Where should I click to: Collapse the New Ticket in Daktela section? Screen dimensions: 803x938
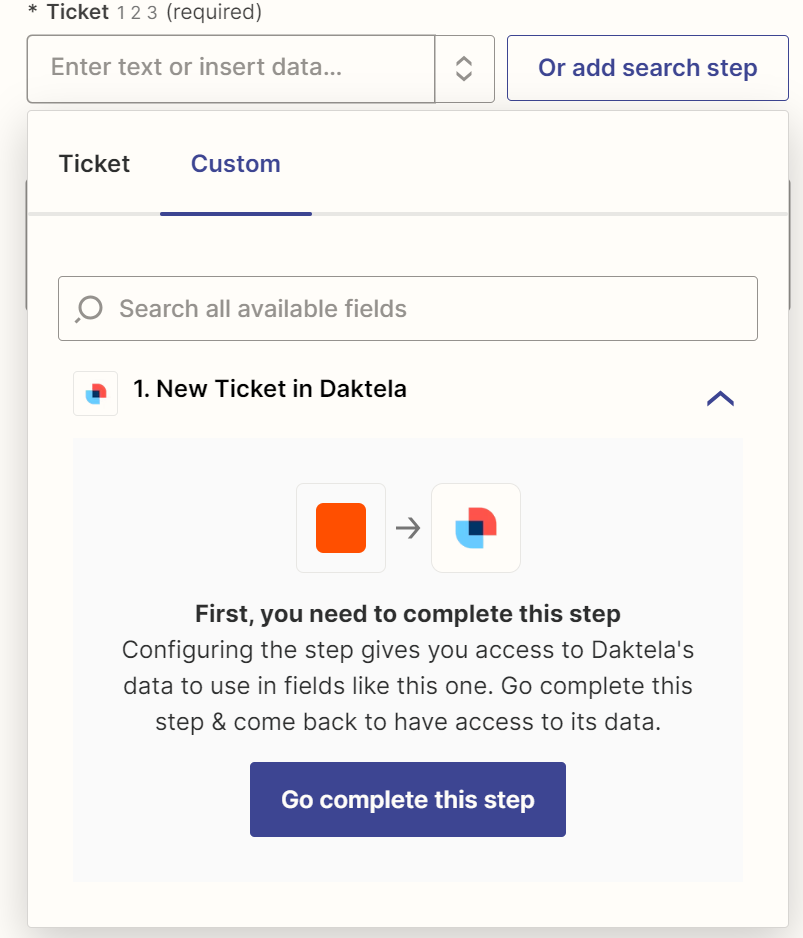pos(720,398)
